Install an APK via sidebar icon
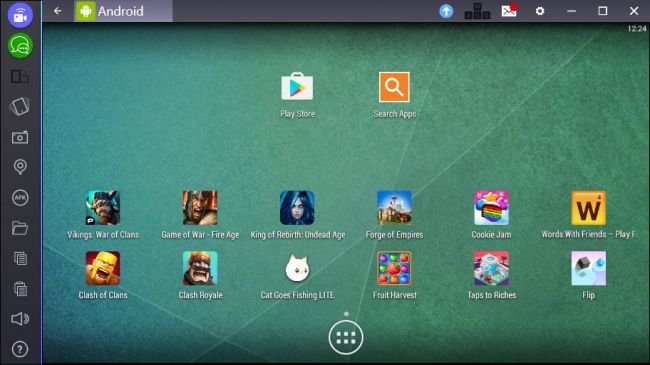The image size is (650, 365). pos(20,197)
